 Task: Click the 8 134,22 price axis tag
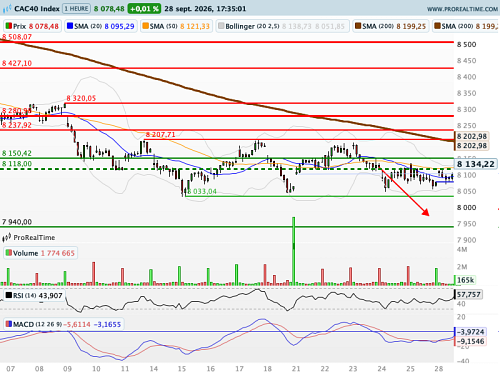(x=476, y=164)
